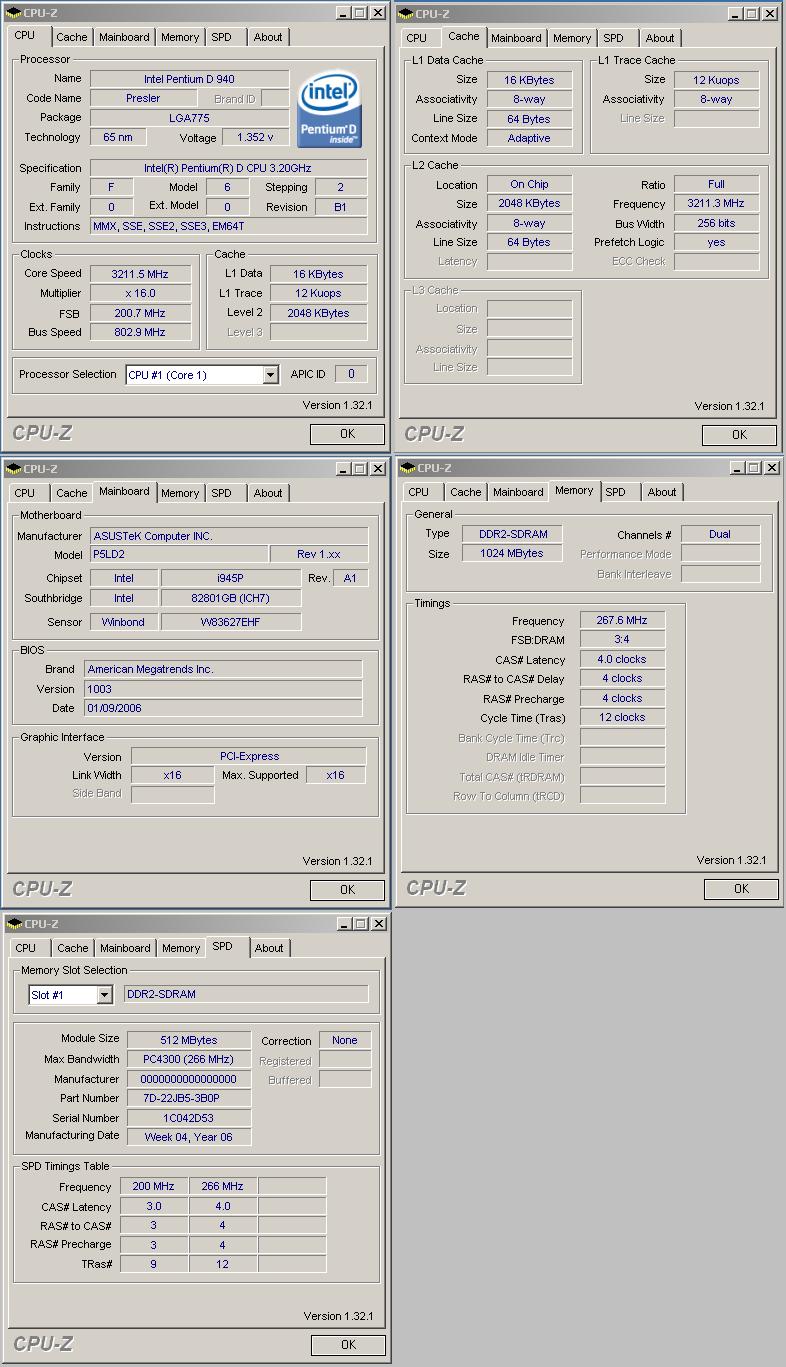Select the 'P5LD2' motherboard model value
786x1367 pixels.
coord(179,554)
